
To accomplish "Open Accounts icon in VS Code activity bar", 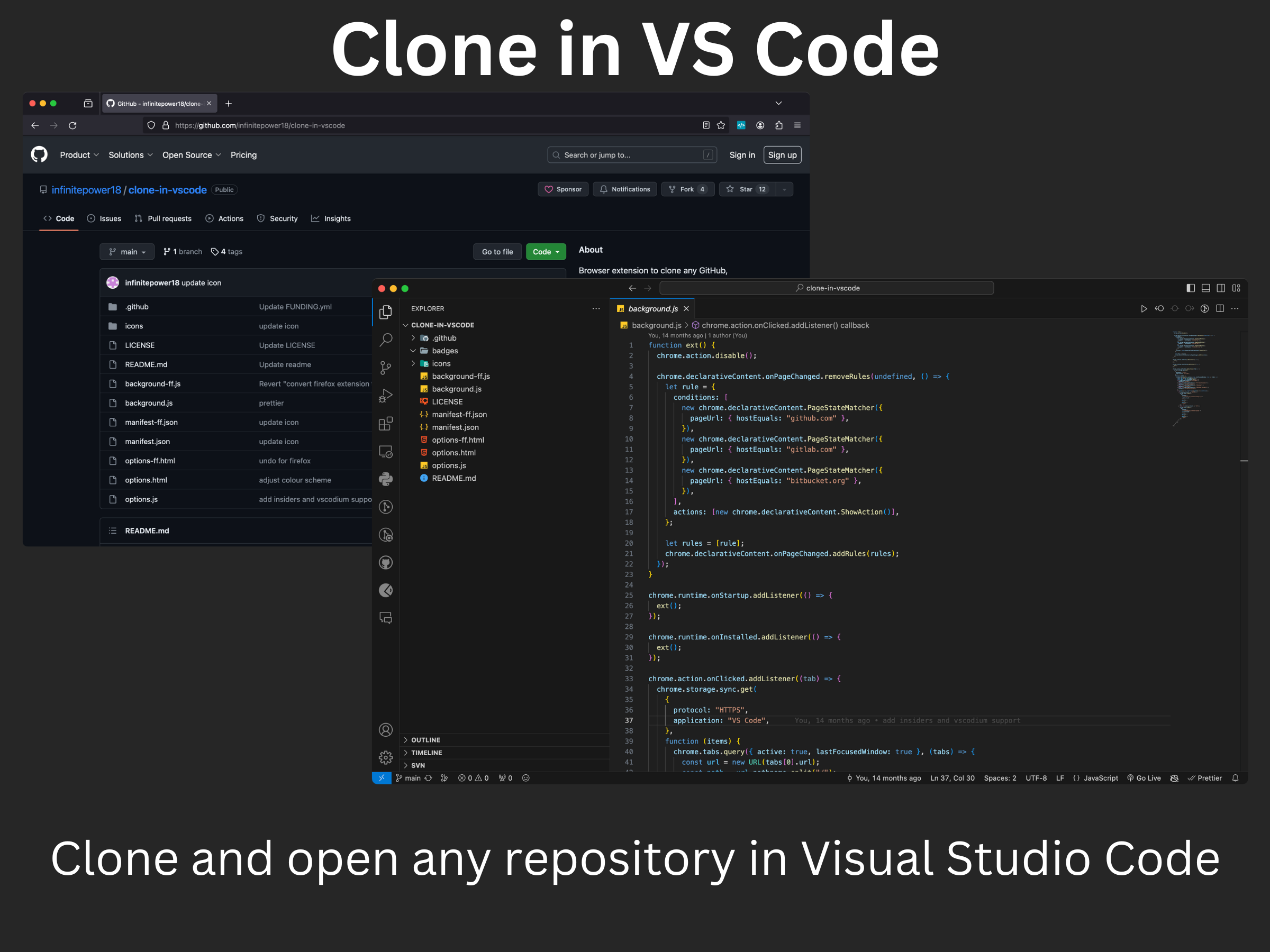I will [386, 729].
